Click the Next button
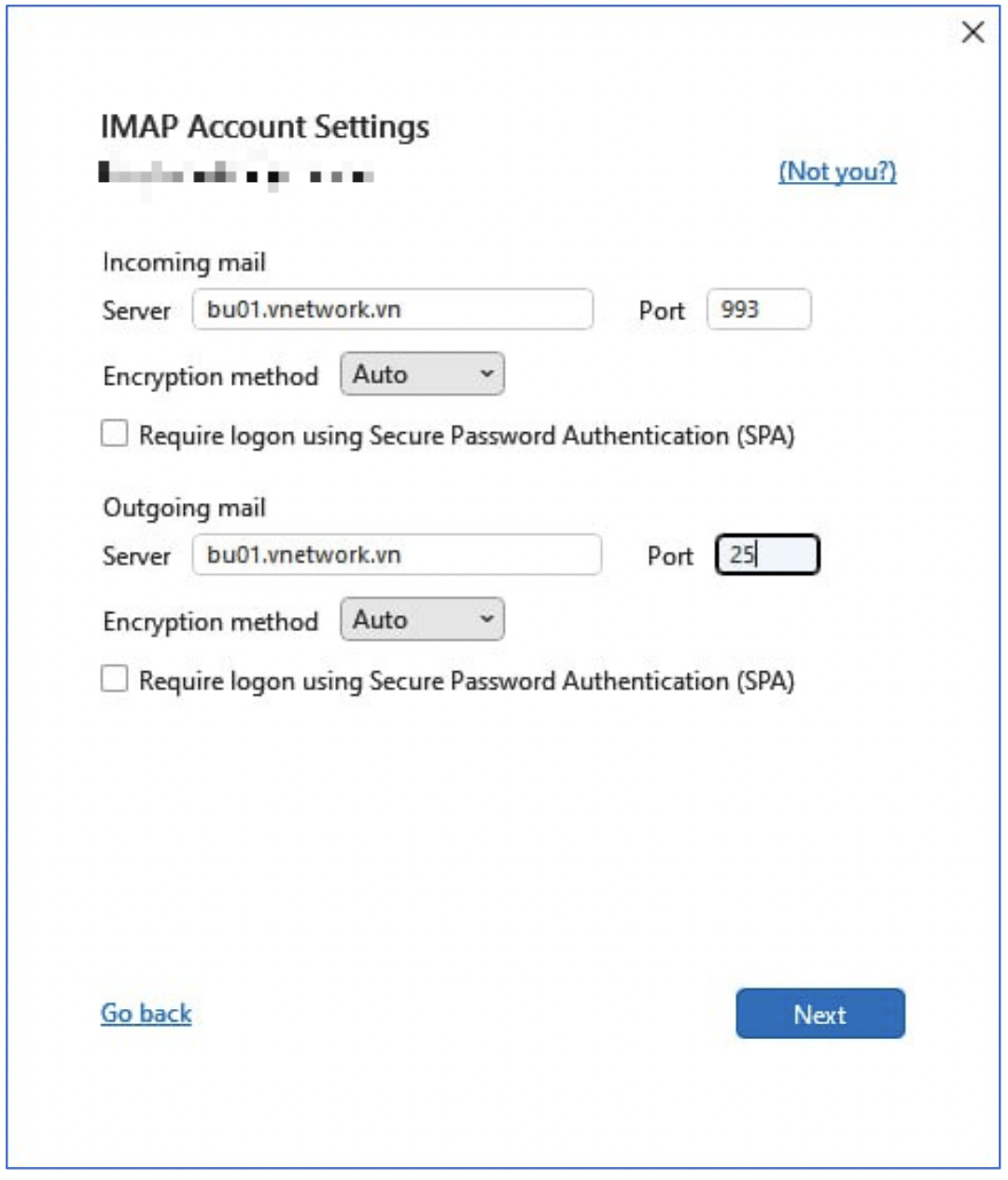Viewport: 1008px width, 1180px height. [x=820, y=1014]
